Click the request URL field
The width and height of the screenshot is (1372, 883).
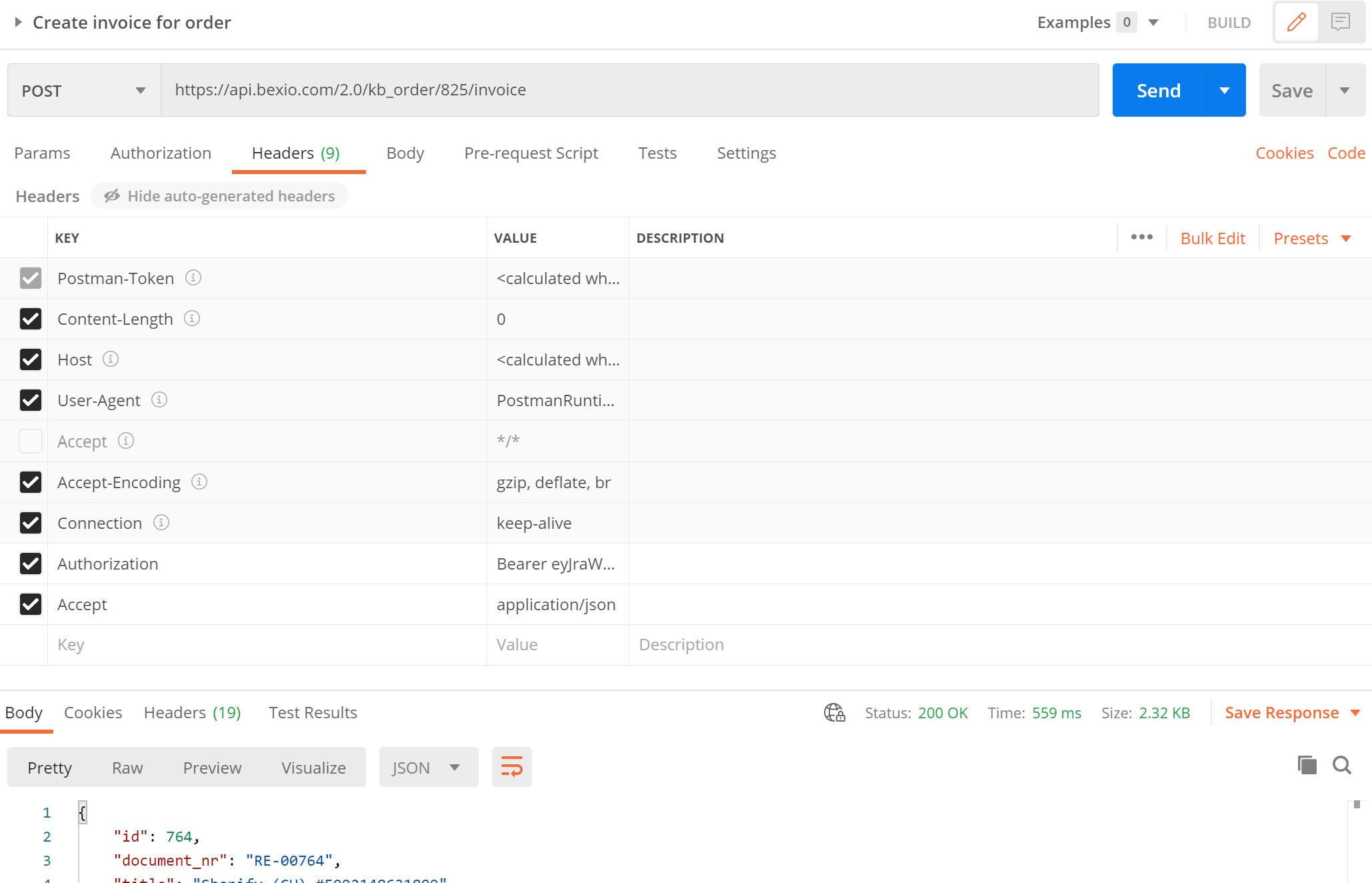[x=629, y=90]
